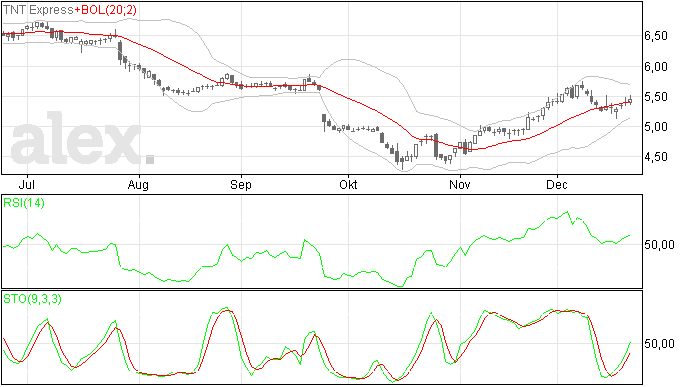The image size is (690, 387).
Task: Click the "Jul" month label
Action: tap(27, 184)
